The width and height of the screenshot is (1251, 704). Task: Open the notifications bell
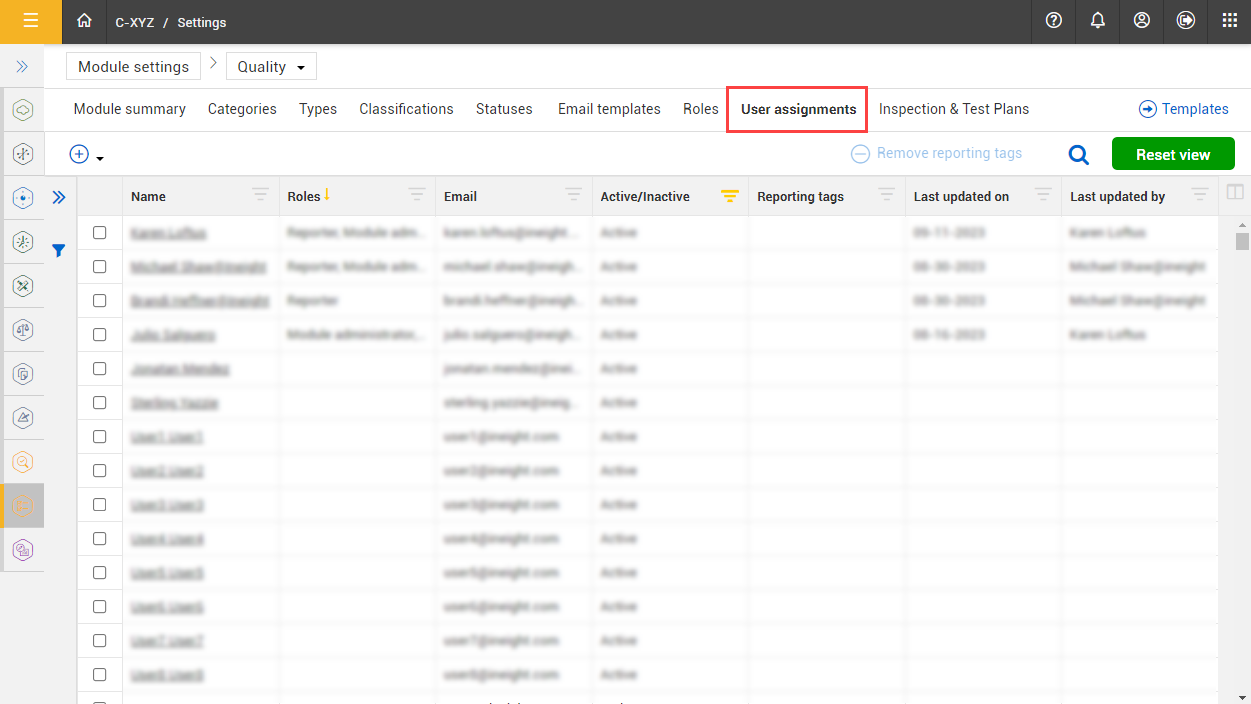(1097, 21)
